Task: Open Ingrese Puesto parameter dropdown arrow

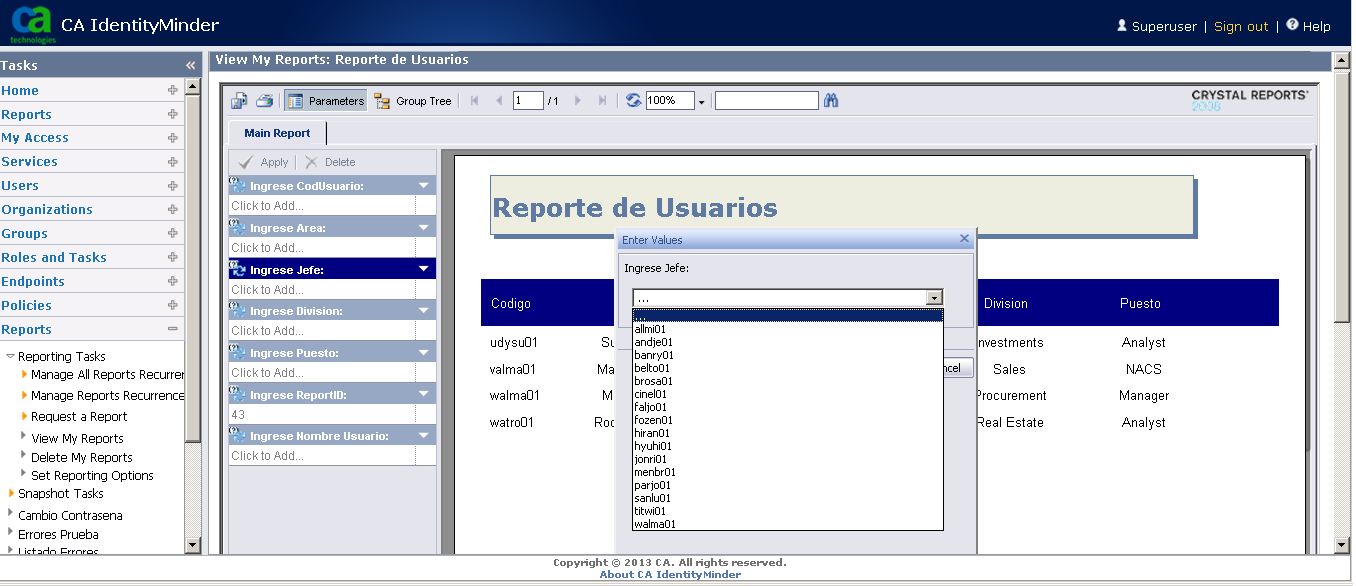Action: pos(424,353)
